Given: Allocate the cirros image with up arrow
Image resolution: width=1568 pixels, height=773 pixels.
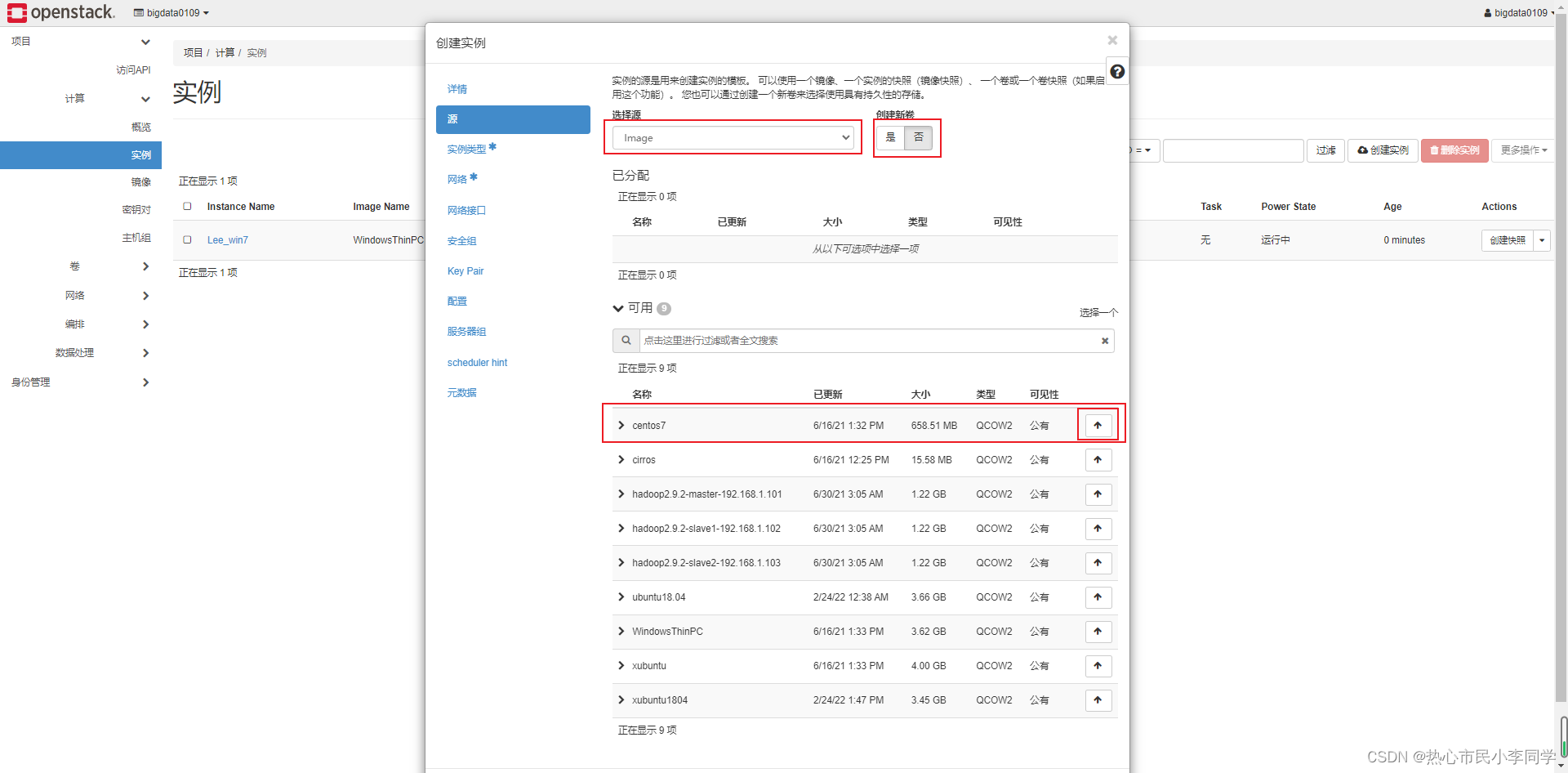Looking at the screenshot, I should click(1098, 460).
